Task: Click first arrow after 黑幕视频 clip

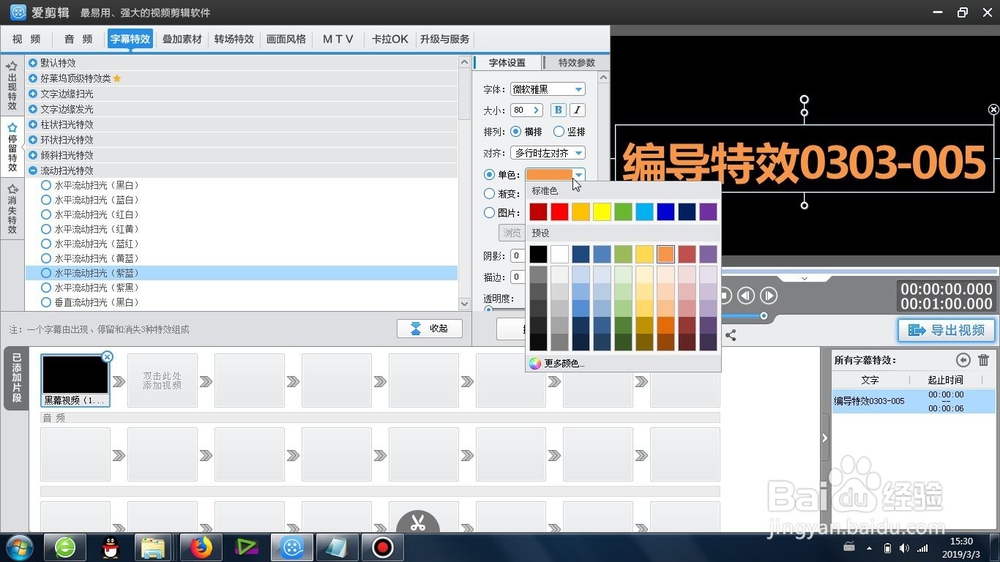Action: [119, 381]
